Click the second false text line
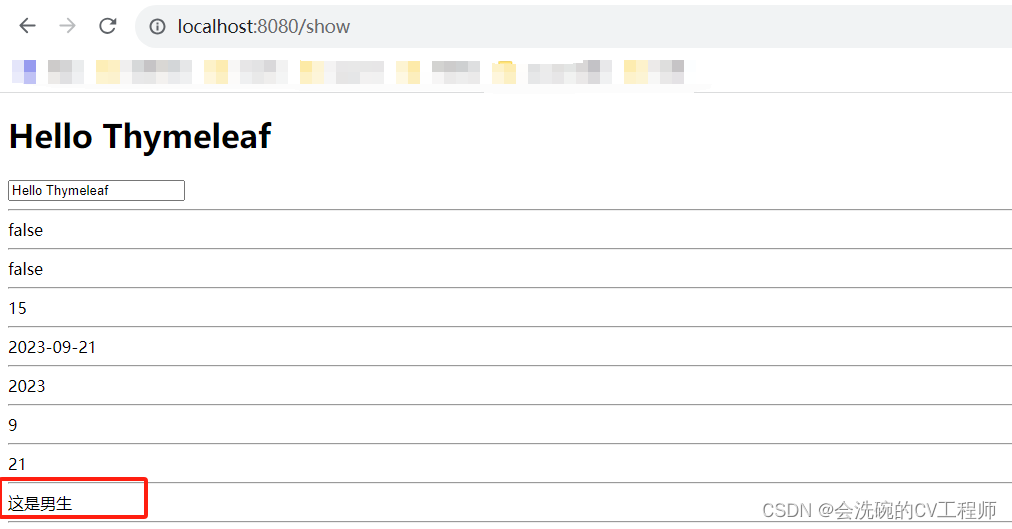 pyautogui.click(x=26, y=269)
